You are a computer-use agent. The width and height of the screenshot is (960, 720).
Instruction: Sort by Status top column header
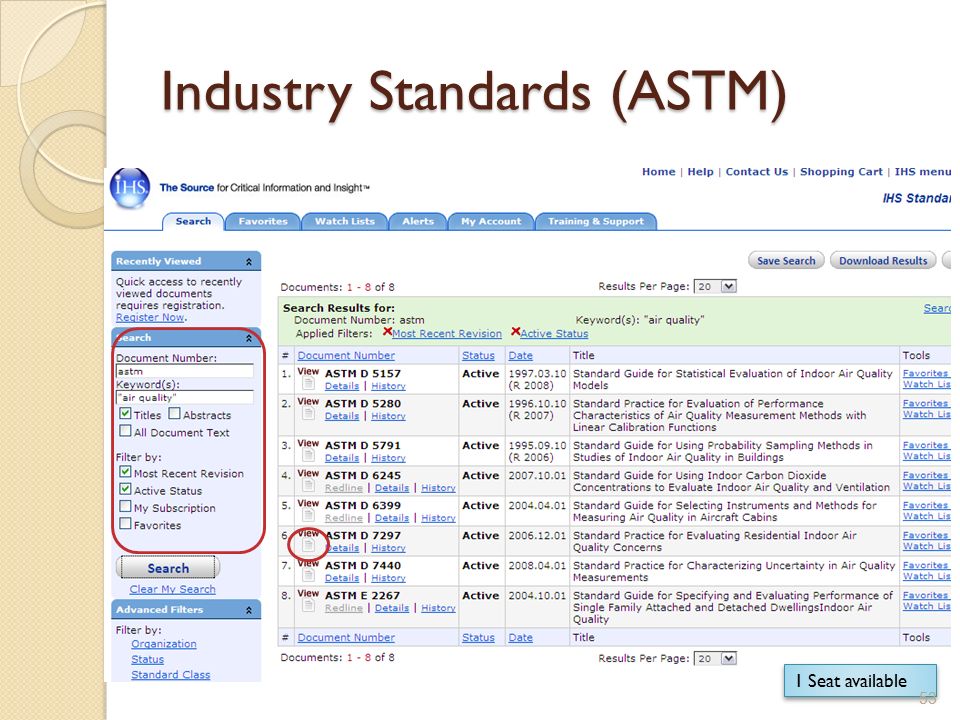point(478,356)
